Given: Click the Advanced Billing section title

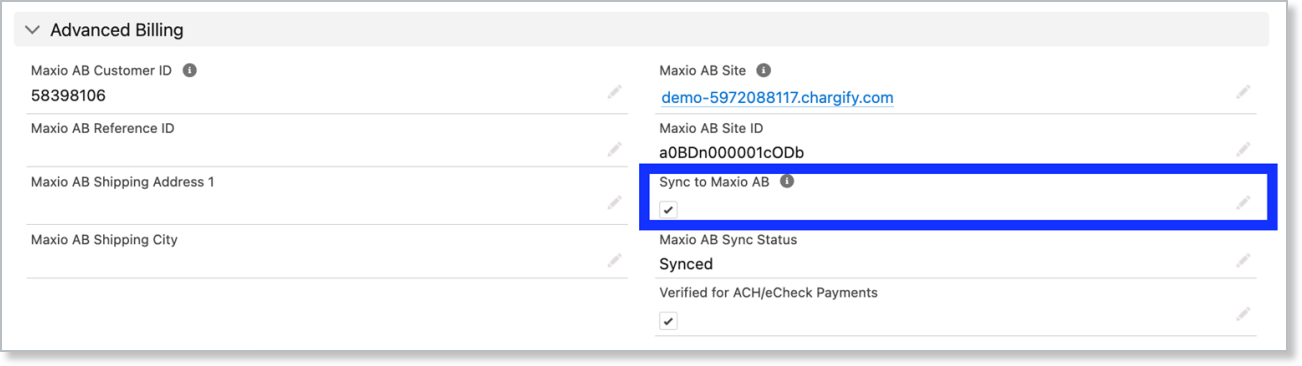Looking at the screenshot, I should 117,30.
